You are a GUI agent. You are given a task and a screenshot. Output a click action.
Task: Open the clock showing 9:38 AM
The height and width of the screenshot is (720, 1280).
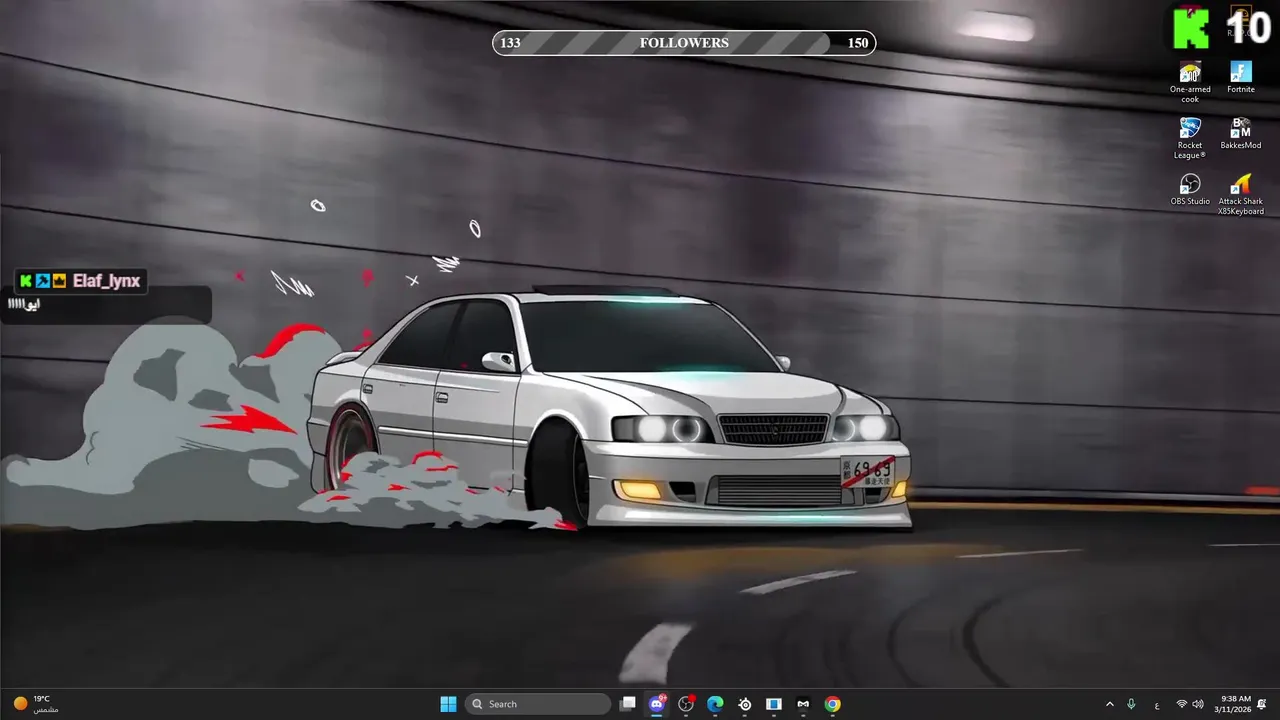pyautogui.click(x=1235, y=704)
